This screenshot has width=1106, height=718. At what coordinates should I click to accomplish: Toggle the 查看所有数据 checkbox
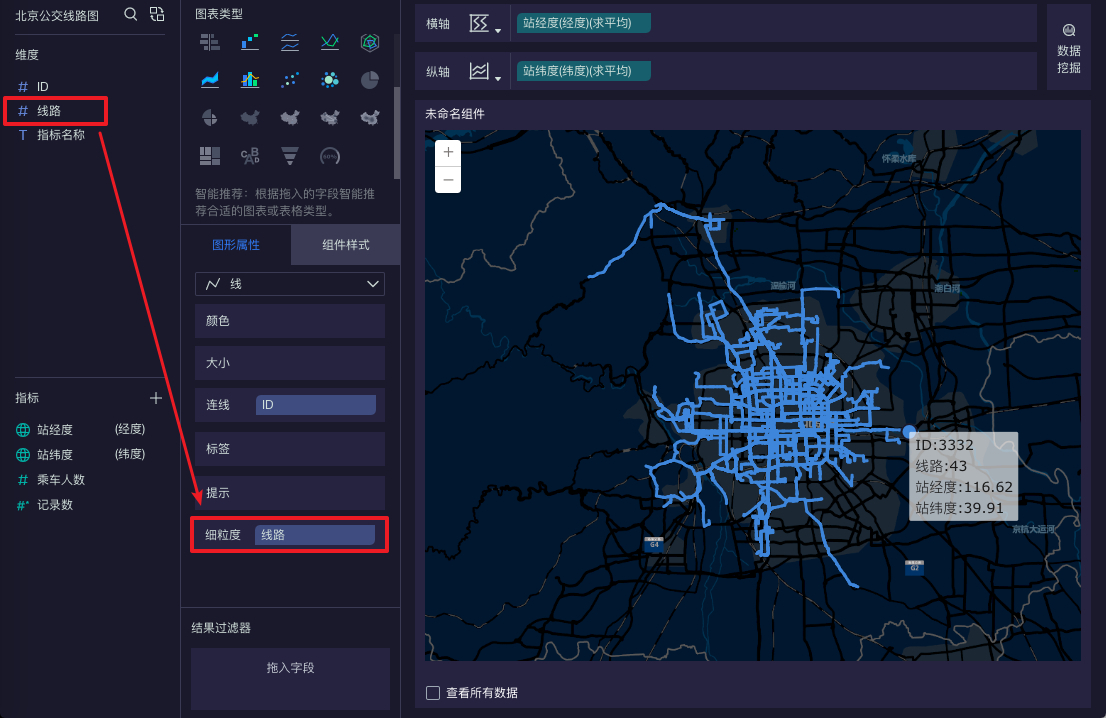point(432,693)
